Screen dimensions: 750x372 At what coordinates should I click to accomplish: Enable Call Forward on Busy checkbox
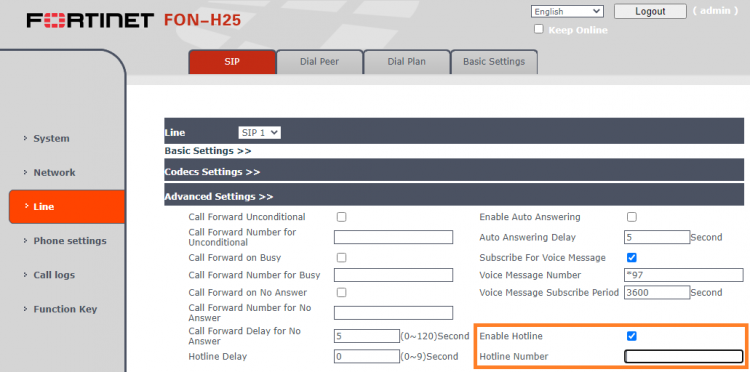click(342, 258)
